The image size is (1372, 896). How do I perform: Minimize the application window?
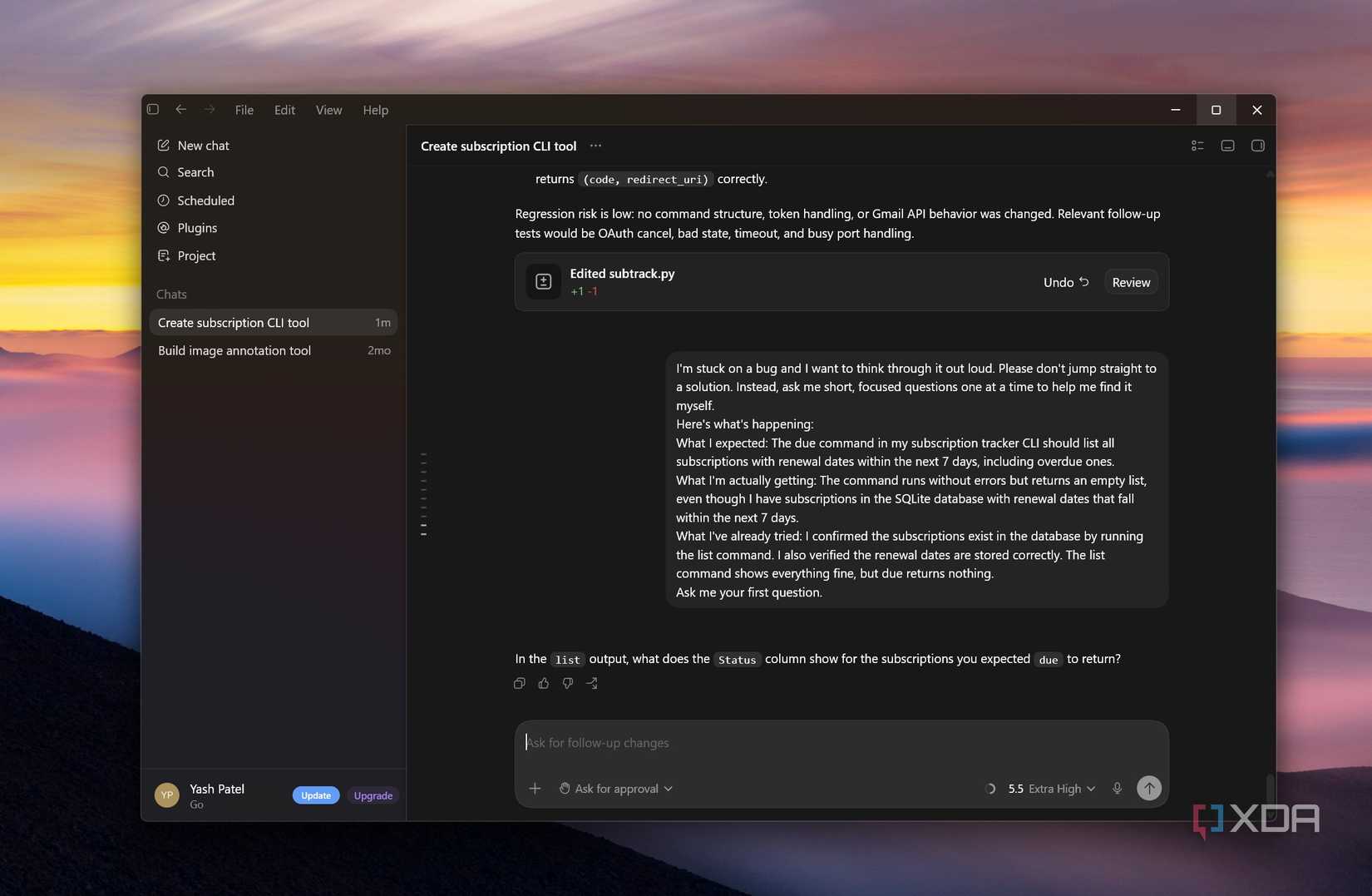click(x=1175, y=110)
